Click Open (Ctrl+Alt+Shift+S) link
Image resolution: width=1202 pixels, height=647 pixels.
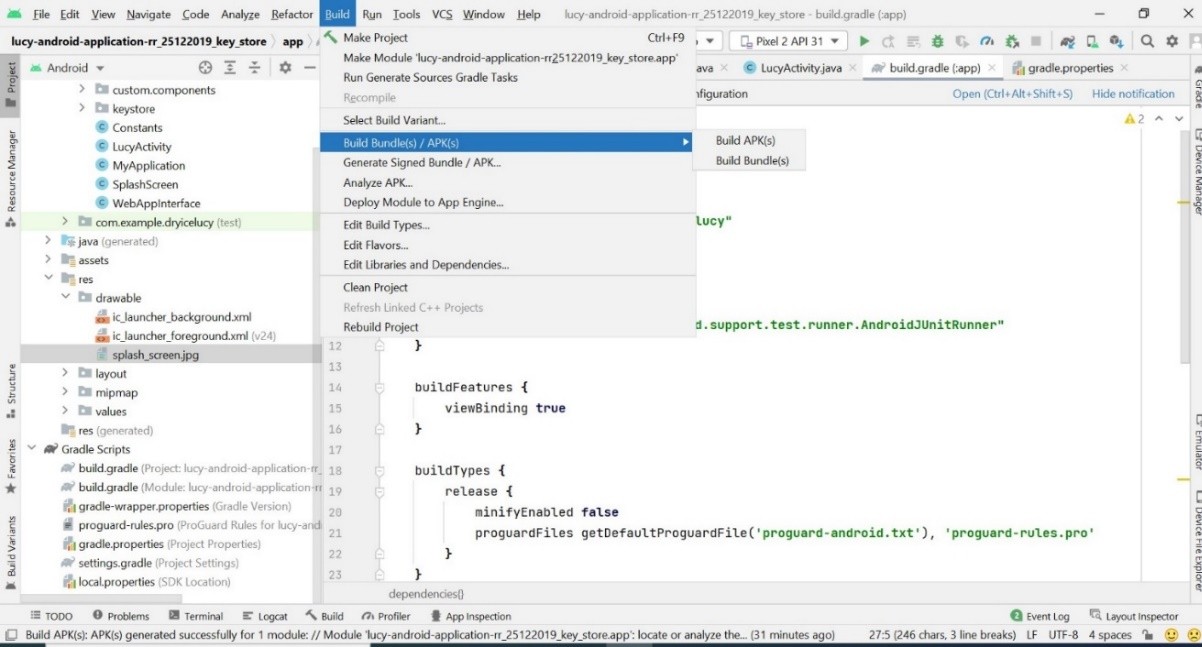(x=1012, y=94)
